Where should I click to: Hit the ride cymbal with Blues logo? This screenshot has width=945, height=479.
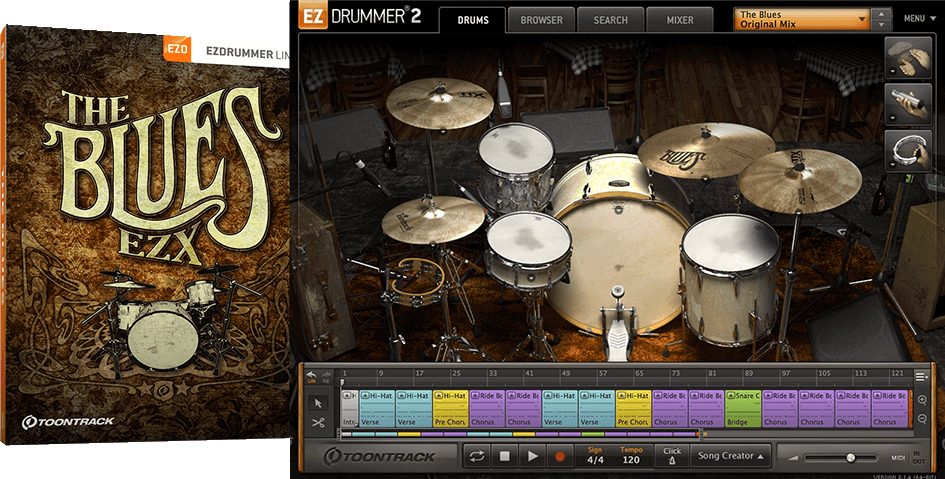[706, 151]
